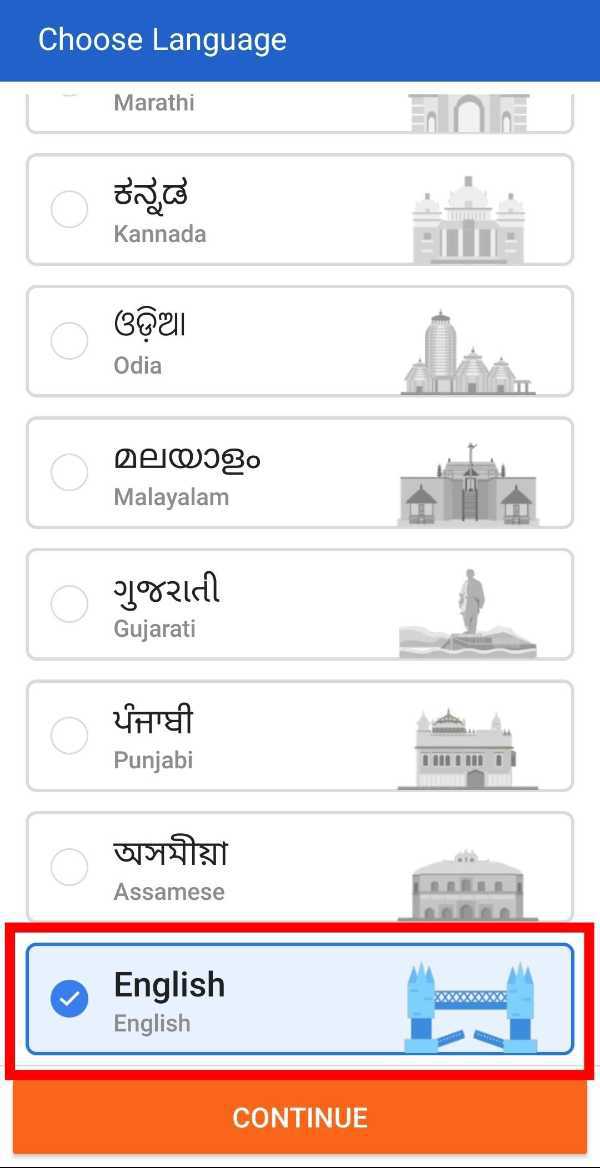
Task: Choose the Marathi language label
Action: point(154,103)
